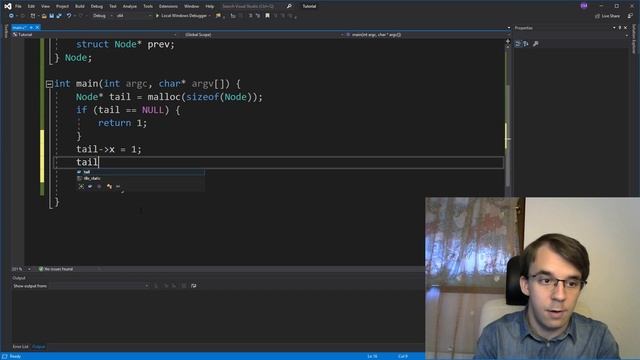Screen dimensions: 640x360
Task: Toggle first IntelliSense filter icon
Action: (x=81, y=187)
